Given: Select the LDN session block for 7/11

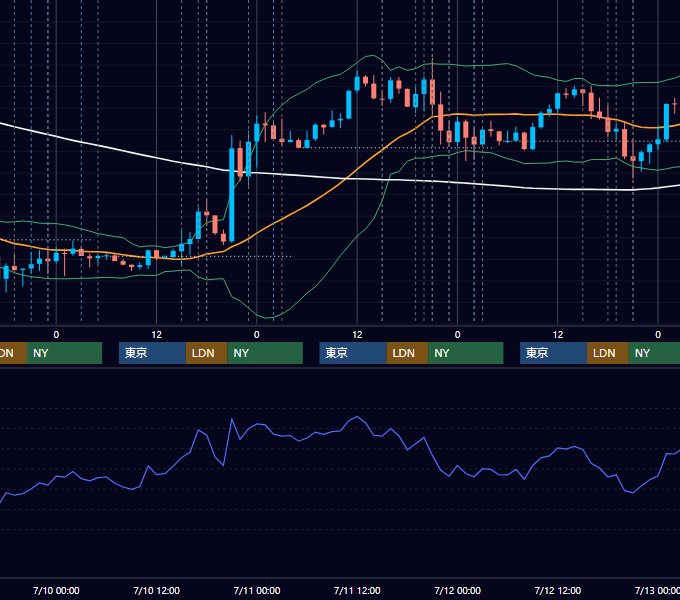Looking at the screenshot, I should pos(407,353).
